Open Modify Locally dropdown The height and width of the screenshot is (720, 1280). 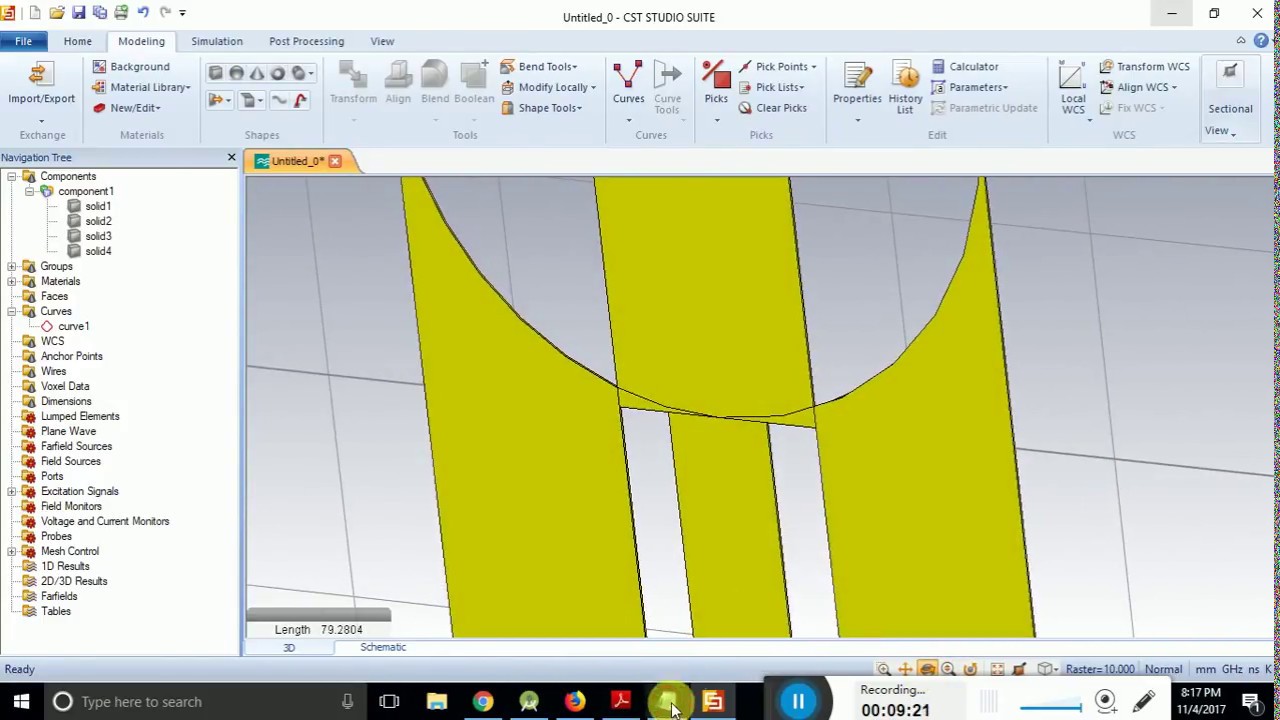click(548, 88)
